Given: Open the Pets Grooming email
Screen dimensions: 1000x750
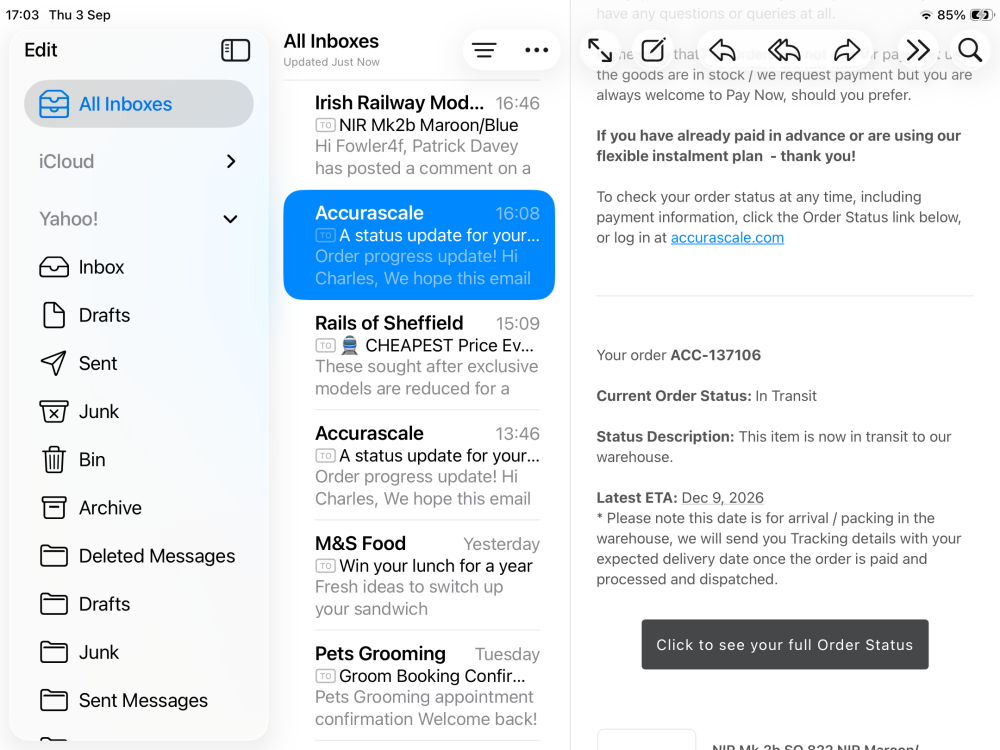Looking at the screenshot, I should [419, 686].
